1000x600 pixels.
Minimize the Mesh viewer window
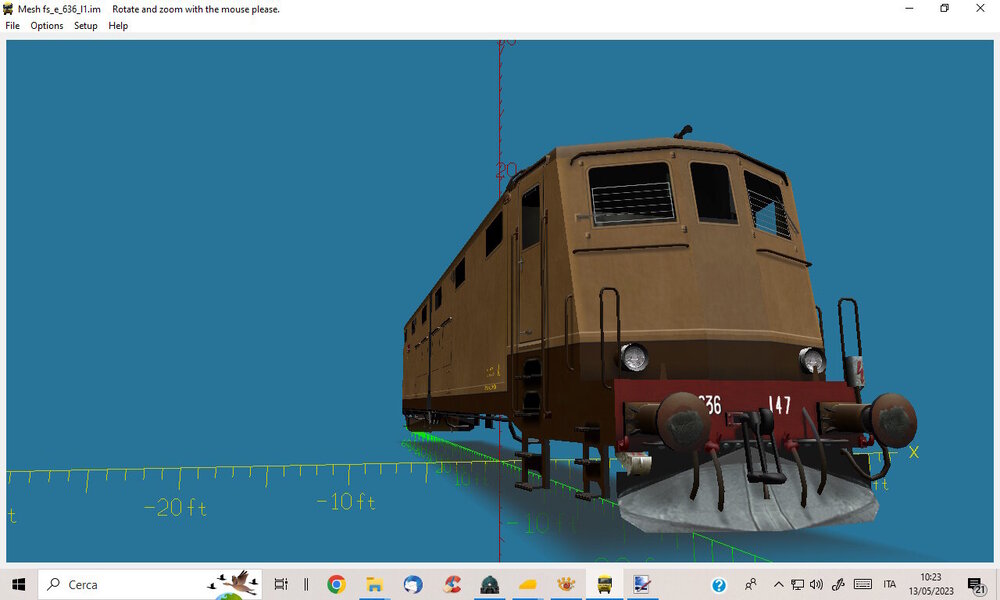pyautogui.click(x=909, y=8)
